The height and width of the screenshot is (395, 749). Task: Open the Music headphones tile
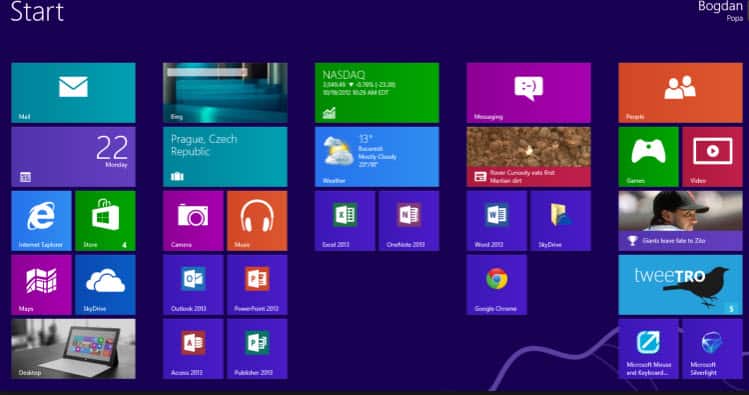click(x=257, y=221)
